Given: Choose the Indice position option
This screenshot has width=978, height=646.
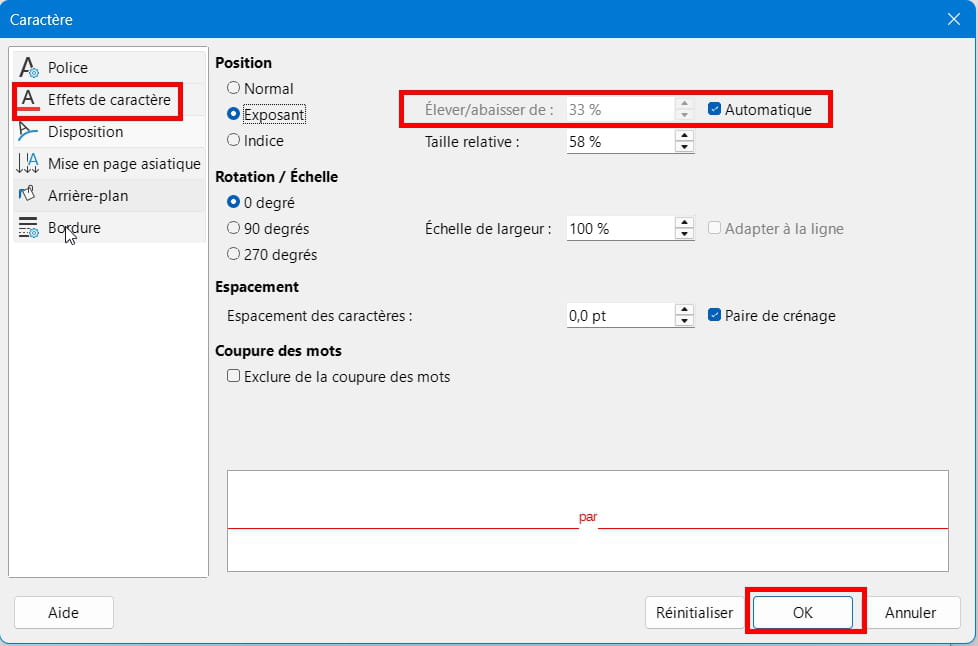Looking at the screenshot, I should click(x=233, y=140).
